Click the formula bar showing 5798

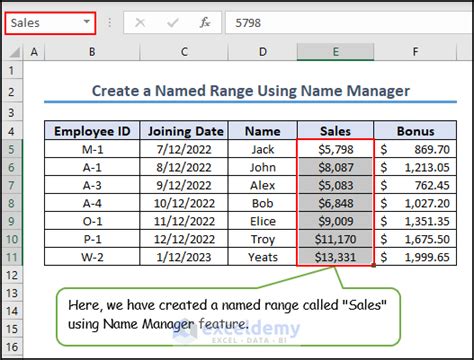[349, 23]
